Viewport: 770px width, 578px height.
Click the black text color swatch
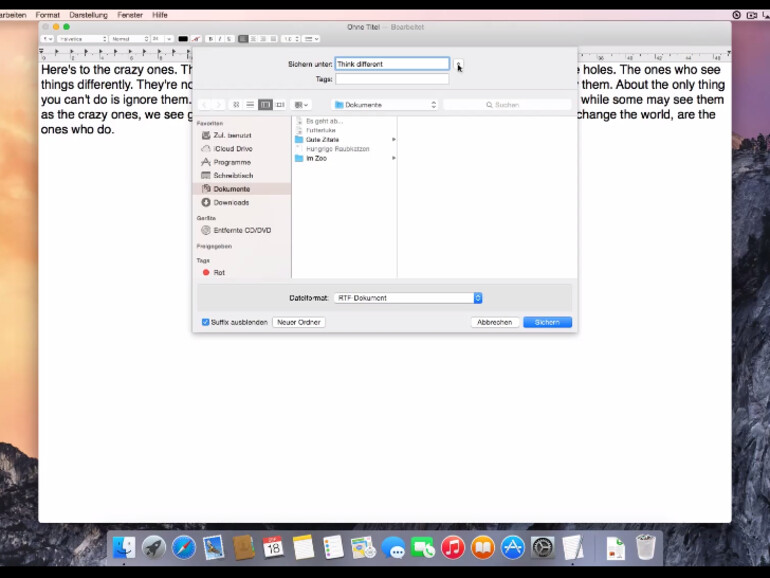[x=183, y=39]
